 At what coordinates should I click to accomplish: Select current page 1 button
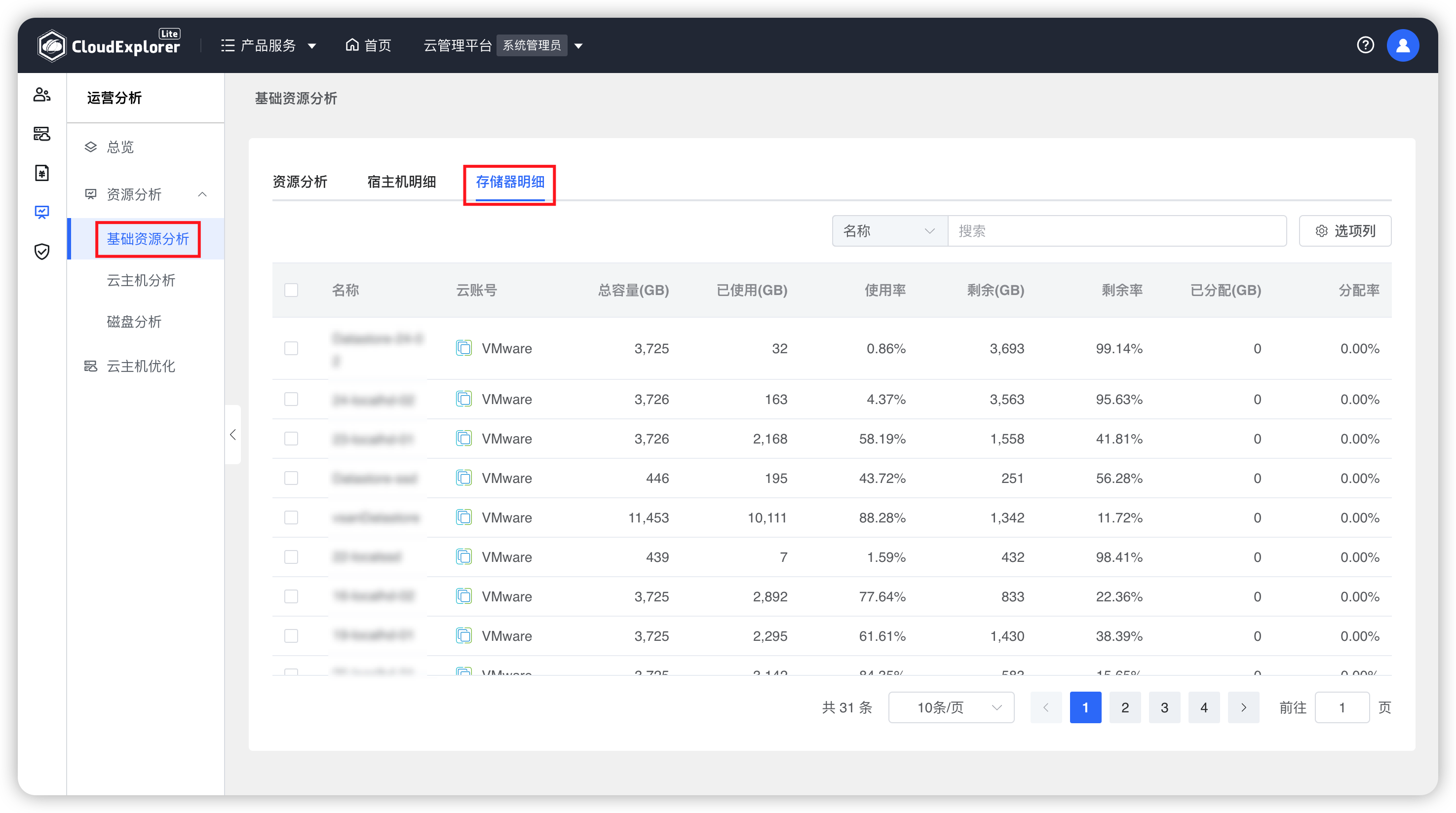tap(1085, 707)
